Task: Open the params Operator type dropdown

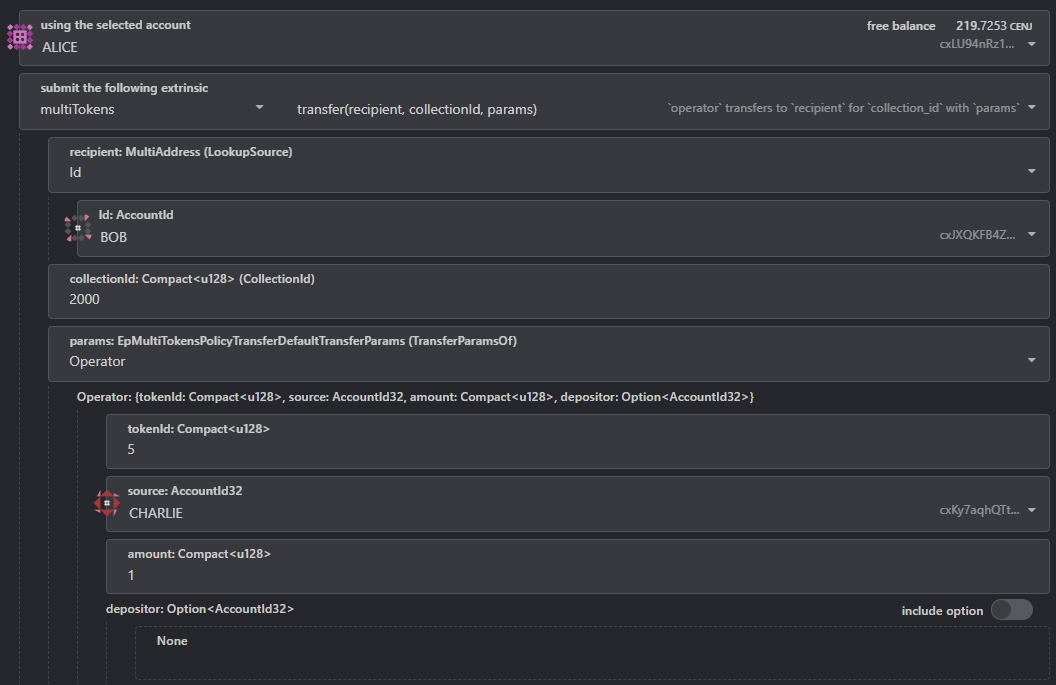Action: (1032, 360)
